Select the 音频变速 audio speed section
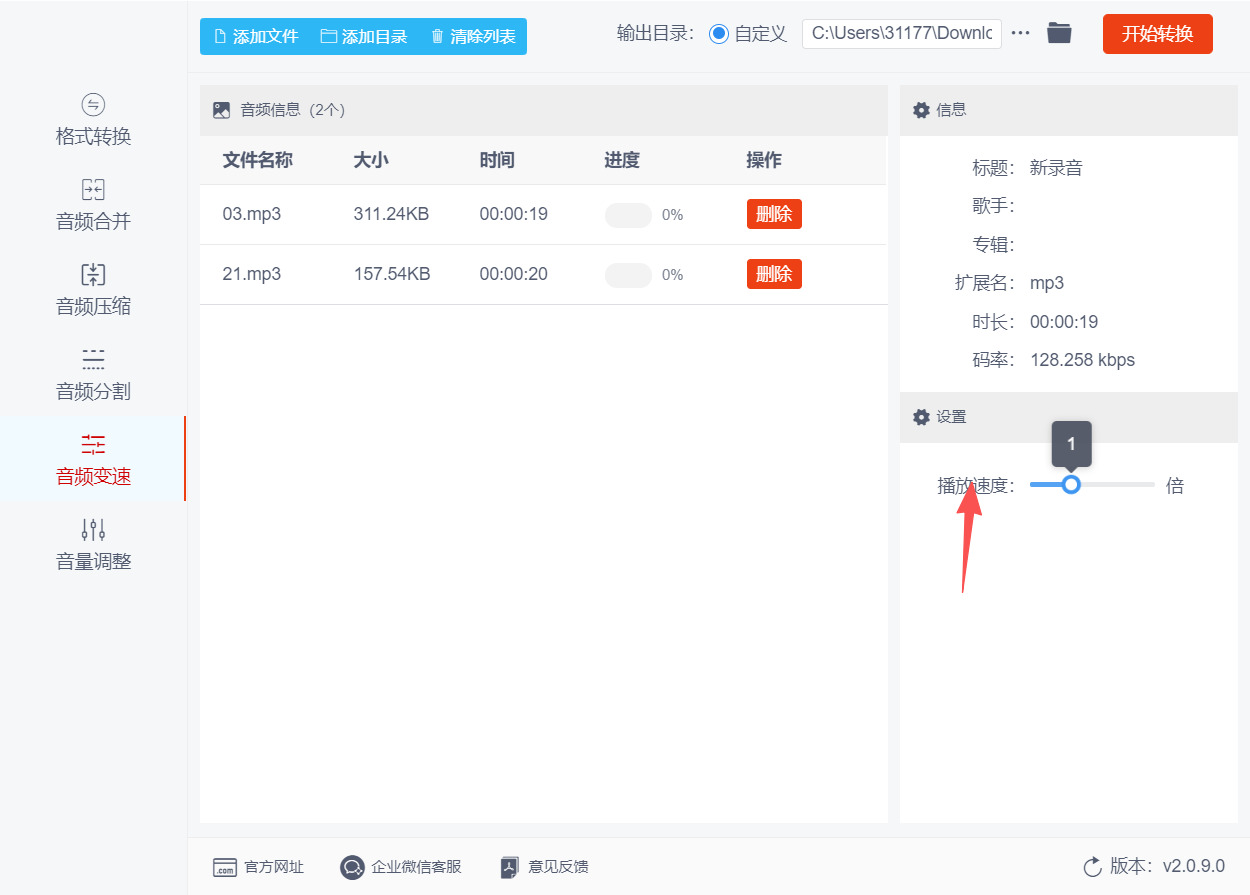This screenshot has height=895, width=1250. 93,460
